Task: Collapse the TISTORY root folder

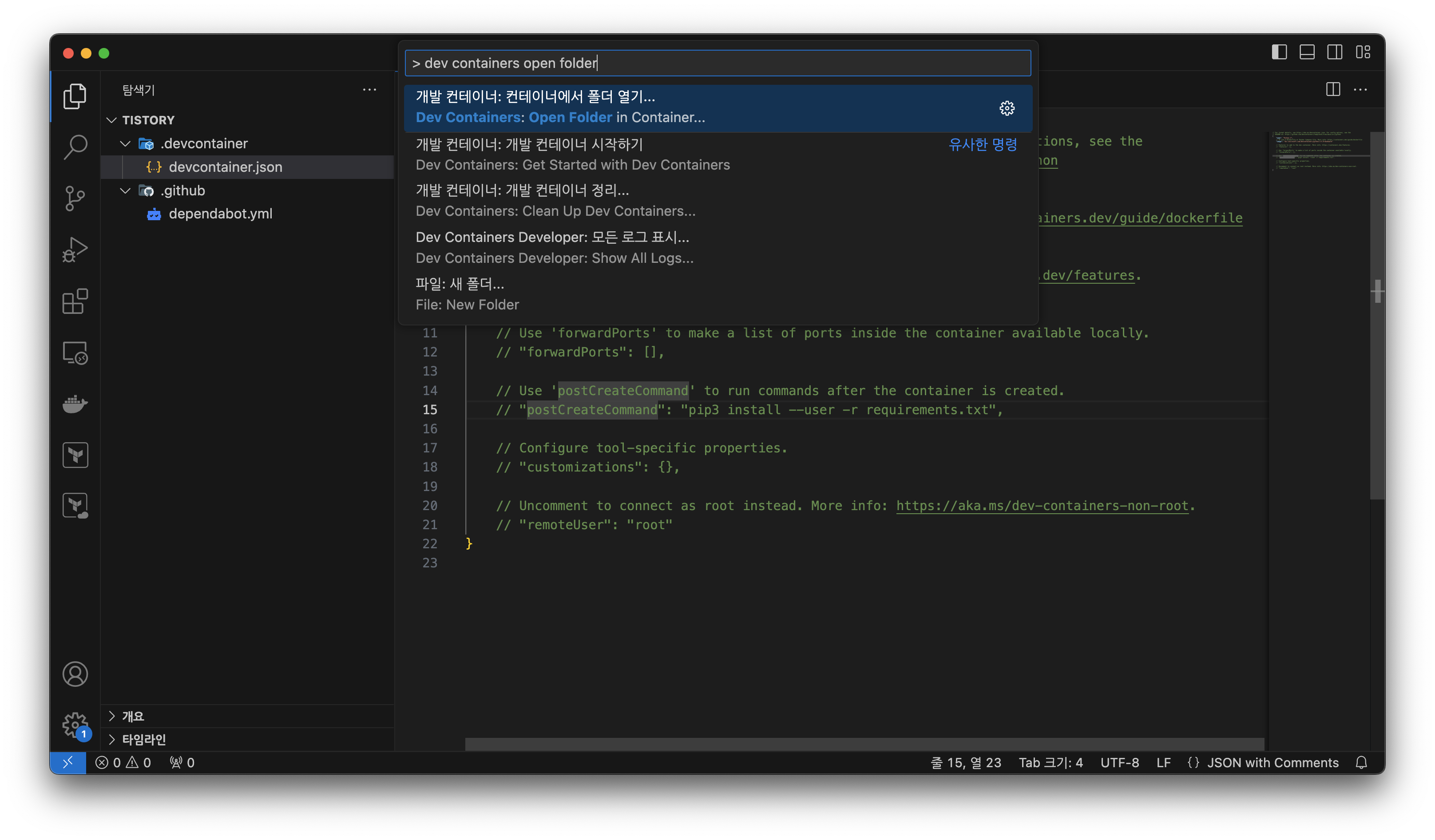Action: tap(111, 119)
